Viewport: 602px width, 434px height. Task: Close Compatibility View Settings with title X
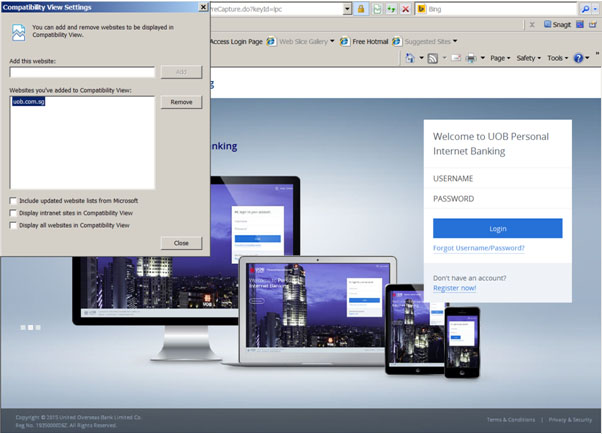tap(203, 7)
